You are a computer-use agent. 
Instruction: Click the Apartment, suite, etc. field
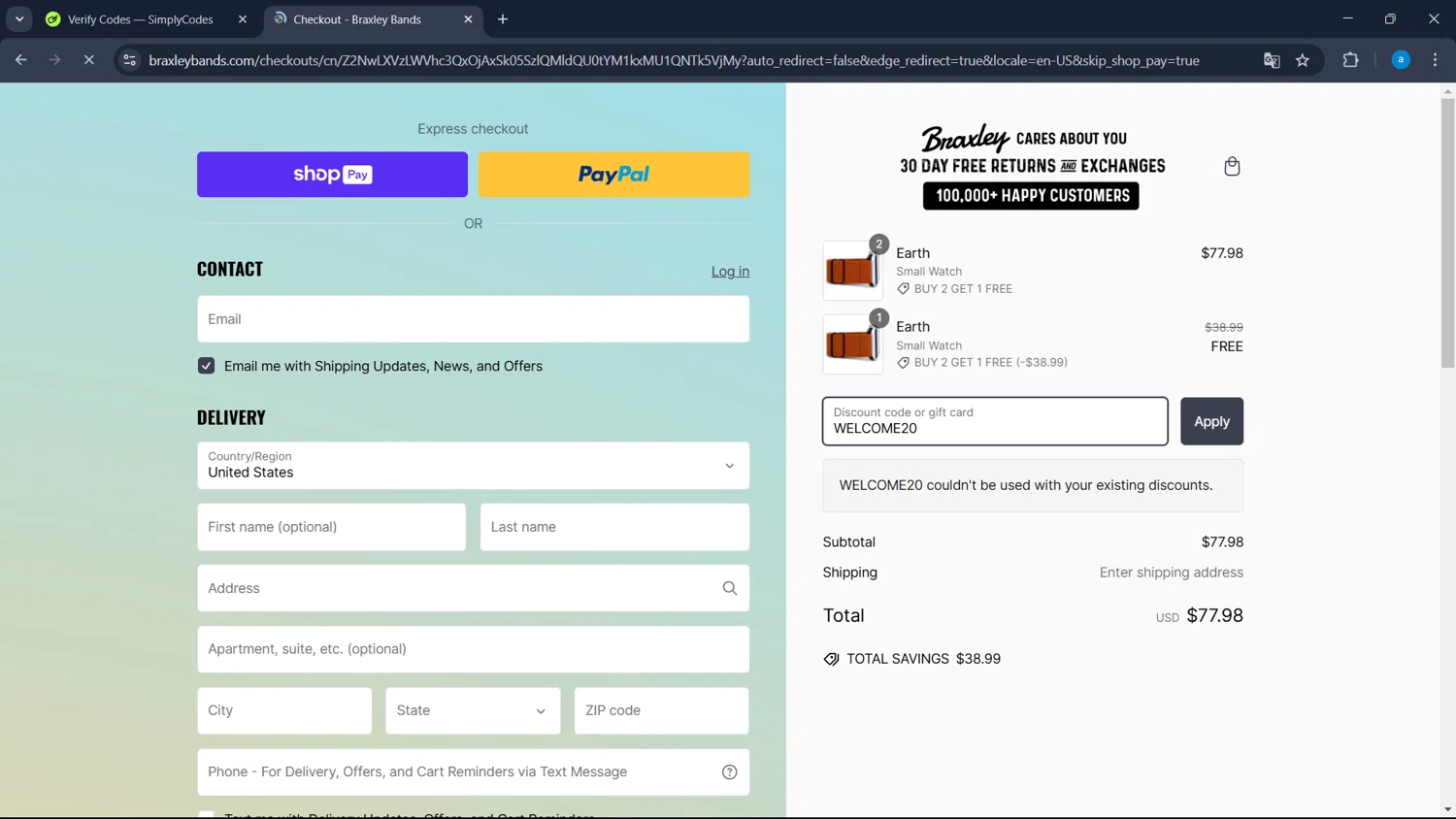click(473, 649)
